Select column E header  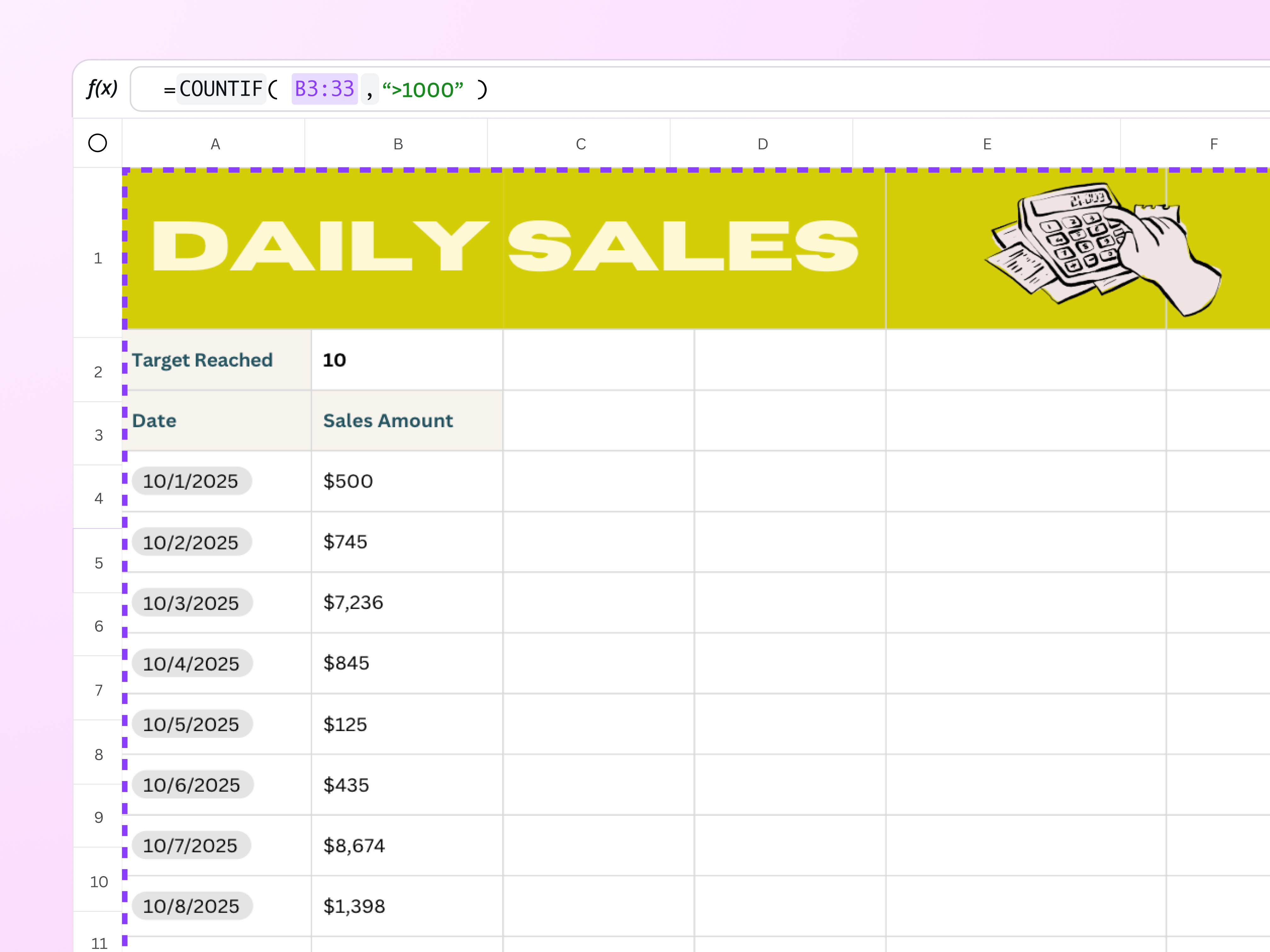(987, 144)
